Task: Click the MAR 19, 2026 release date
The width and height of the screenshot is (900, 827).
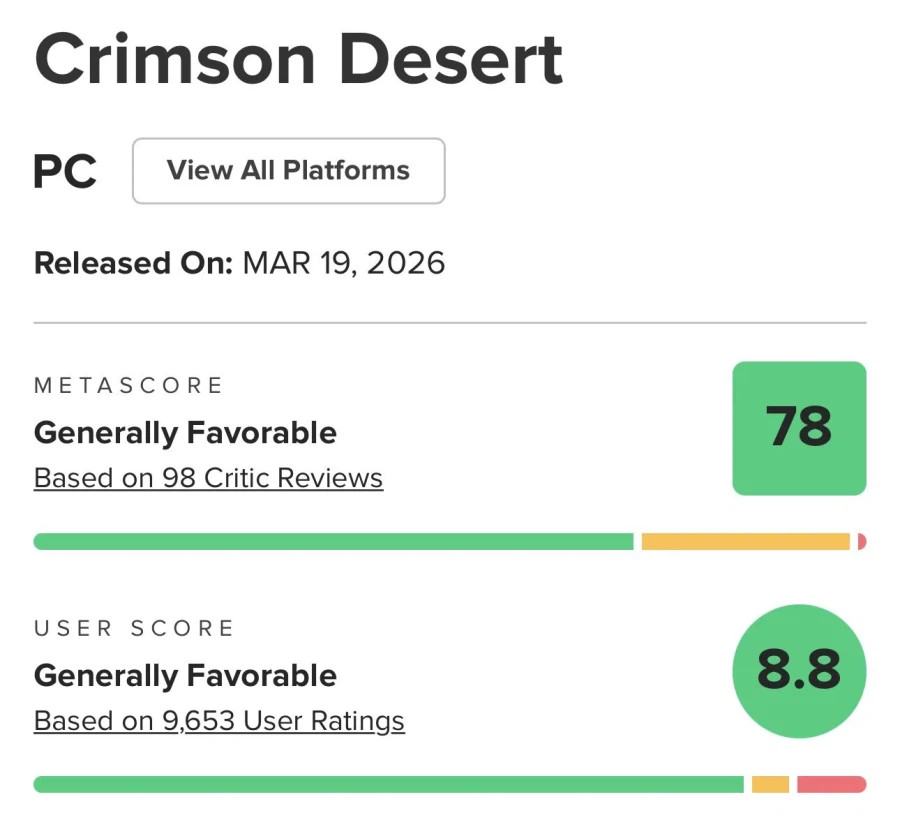Action: point(344,263)
